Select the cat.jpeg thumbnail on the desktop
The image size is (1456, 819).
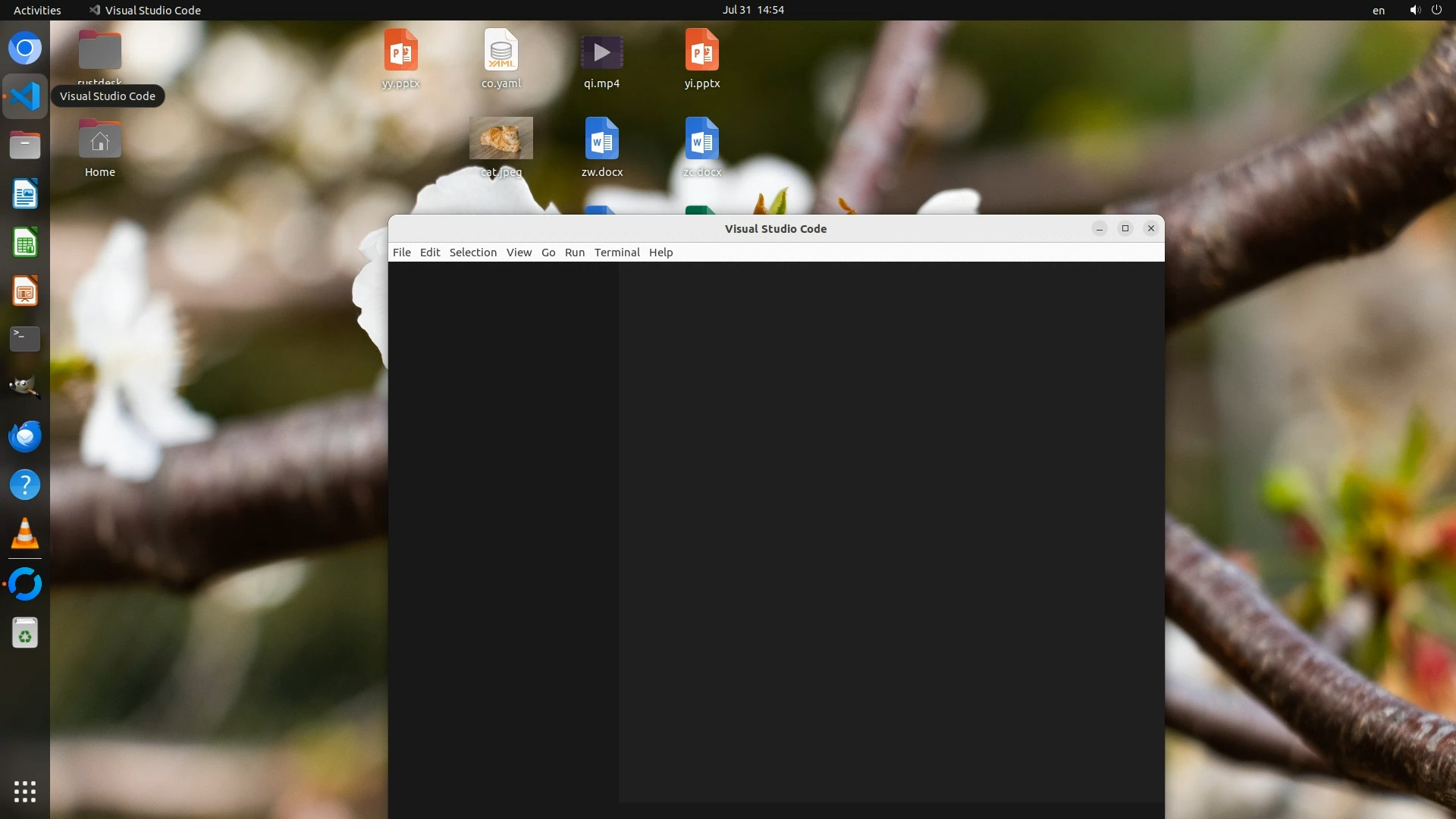tap(500, 138)
